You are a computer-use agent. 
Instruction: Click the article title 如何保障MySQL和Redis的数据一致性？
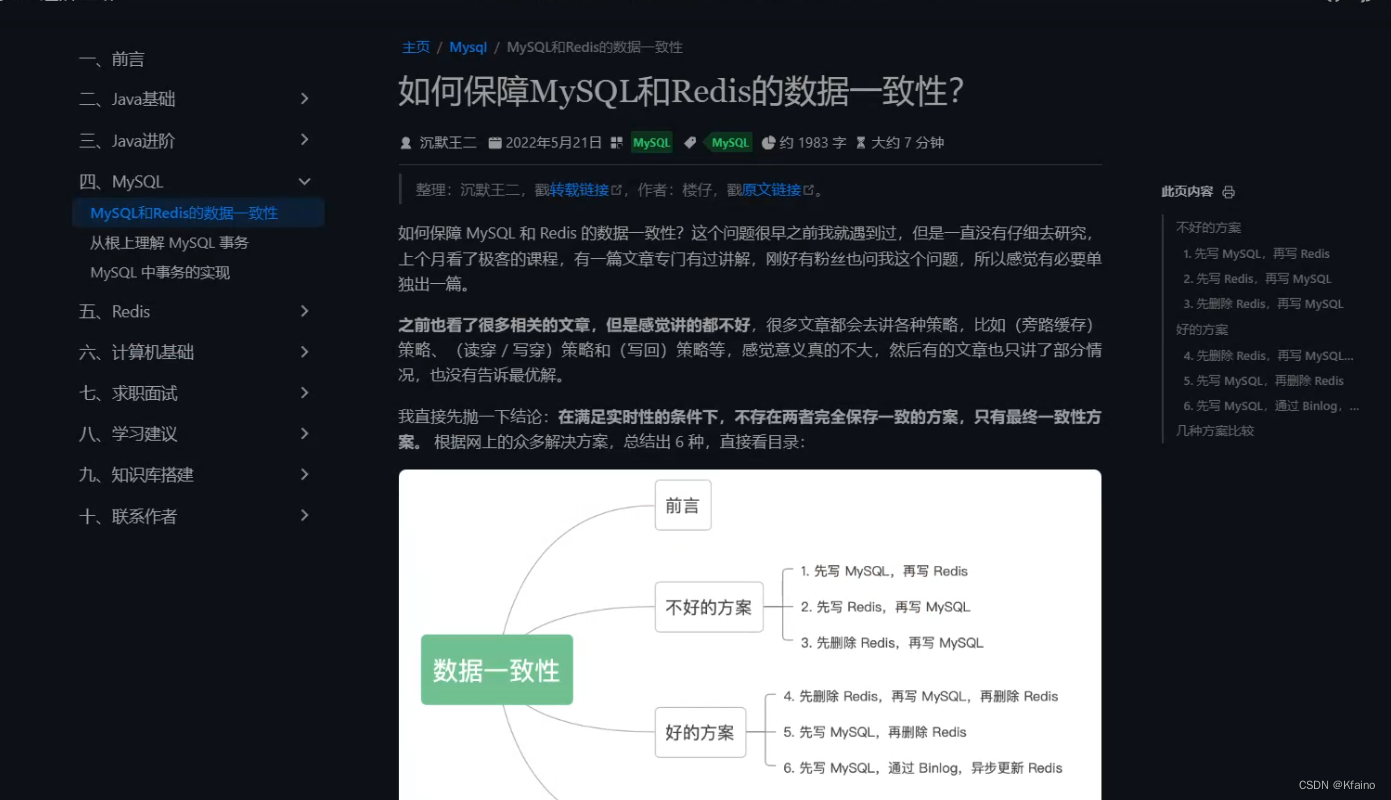(x=680, y=92)
